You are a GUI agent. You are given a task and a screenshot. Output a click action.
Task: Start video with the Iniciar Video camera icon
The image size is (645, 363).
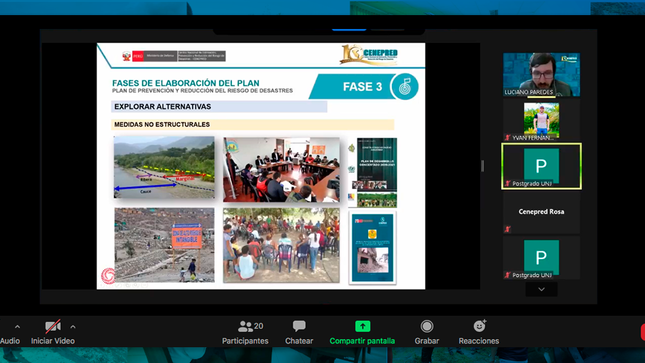coord(53,327)
